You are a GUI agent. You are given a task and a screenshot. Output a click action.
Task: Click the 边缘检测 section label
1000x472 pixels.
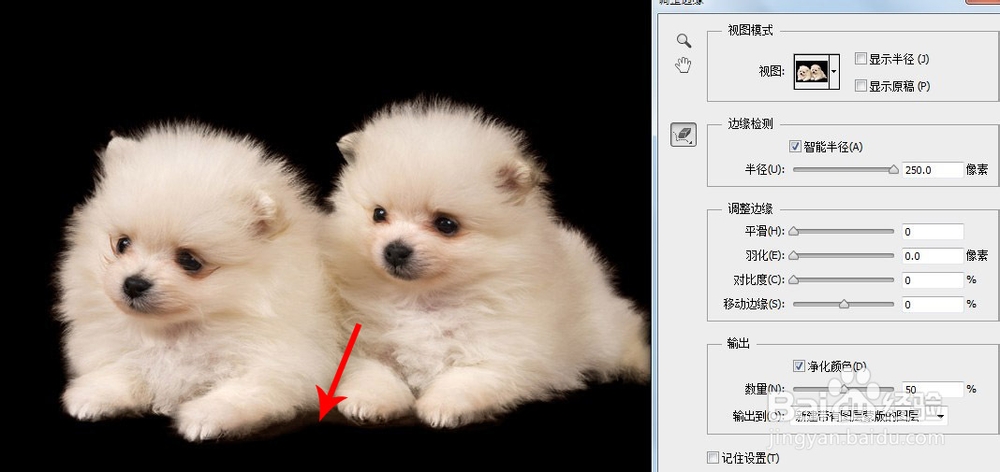751,124
